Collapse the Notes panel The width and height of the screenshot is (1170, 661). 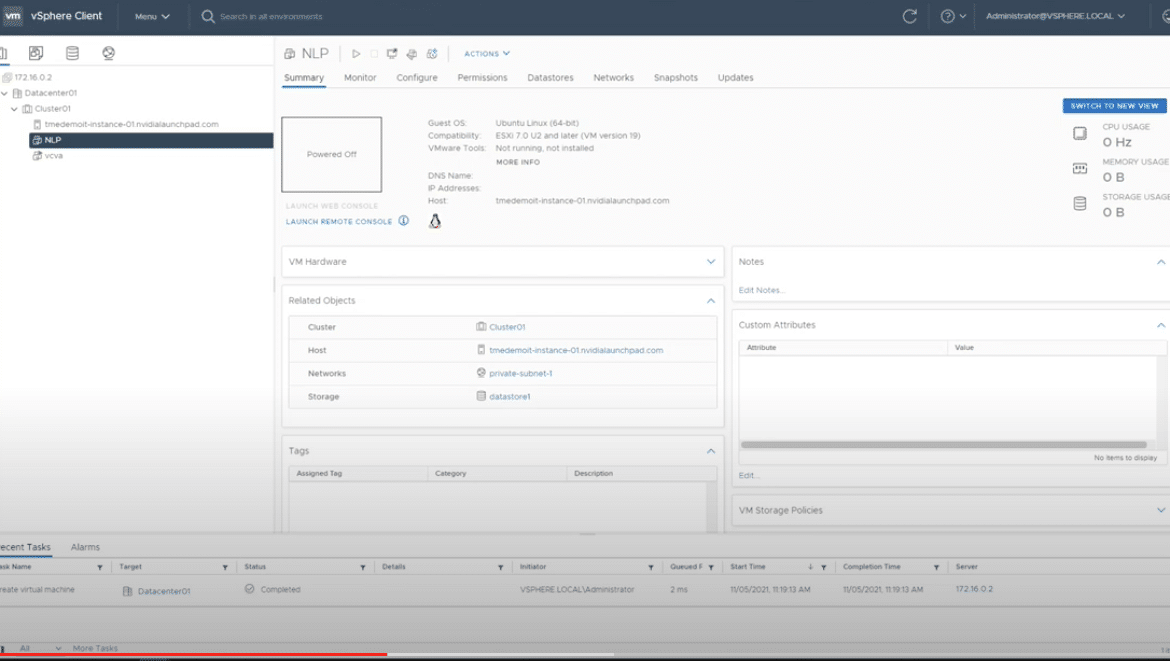(1161, 262)
